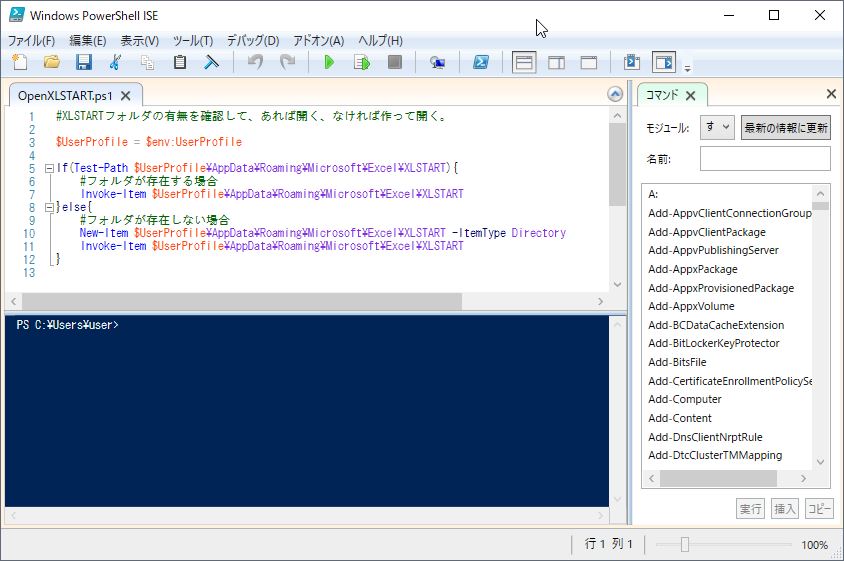Open the モジュール dropdown
844x561 pixels.
tap(717, 128)
